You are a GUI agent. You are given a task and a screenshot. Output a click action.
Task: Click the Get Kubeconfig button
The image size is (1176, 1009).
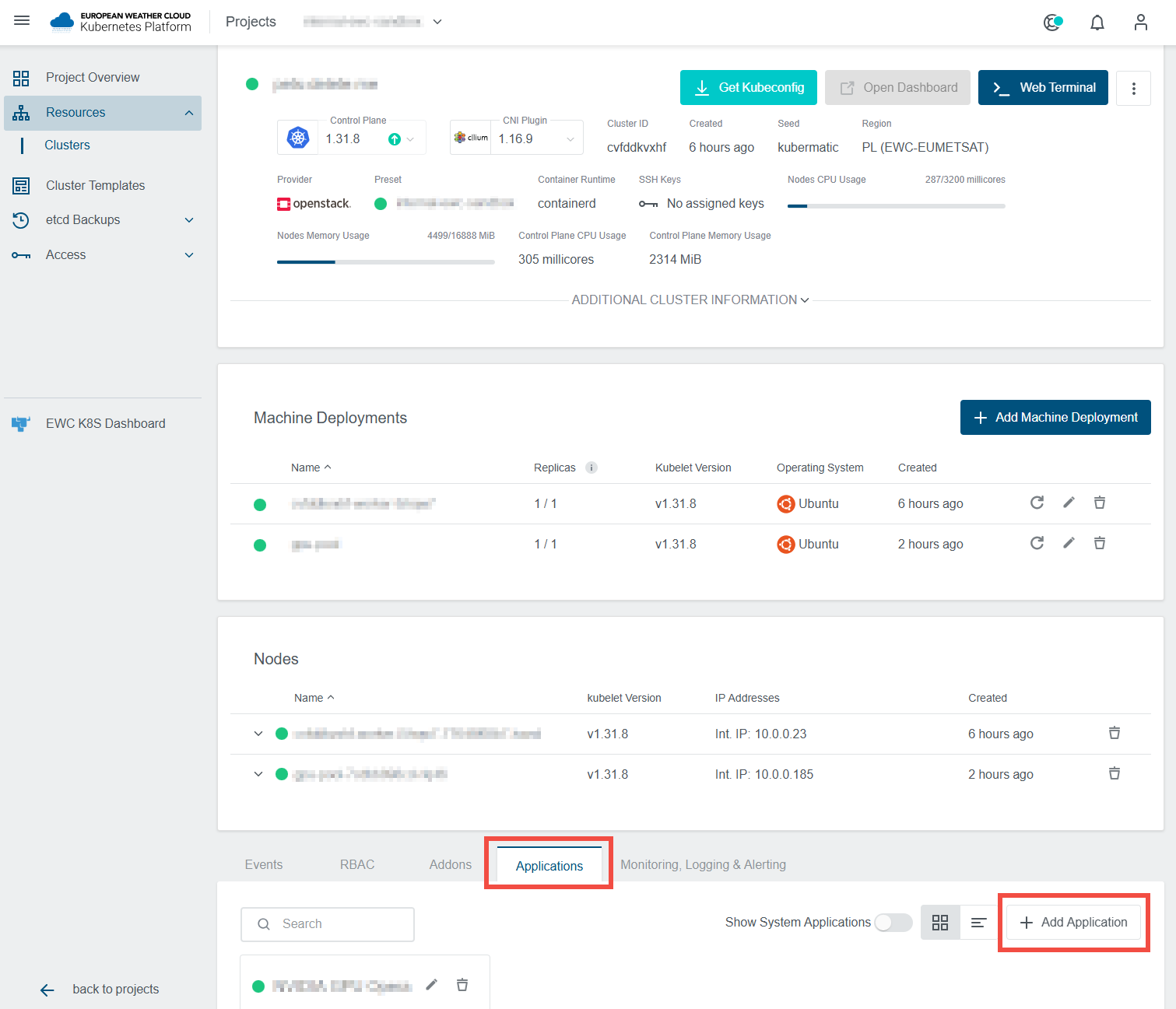[x=749, y=88]
